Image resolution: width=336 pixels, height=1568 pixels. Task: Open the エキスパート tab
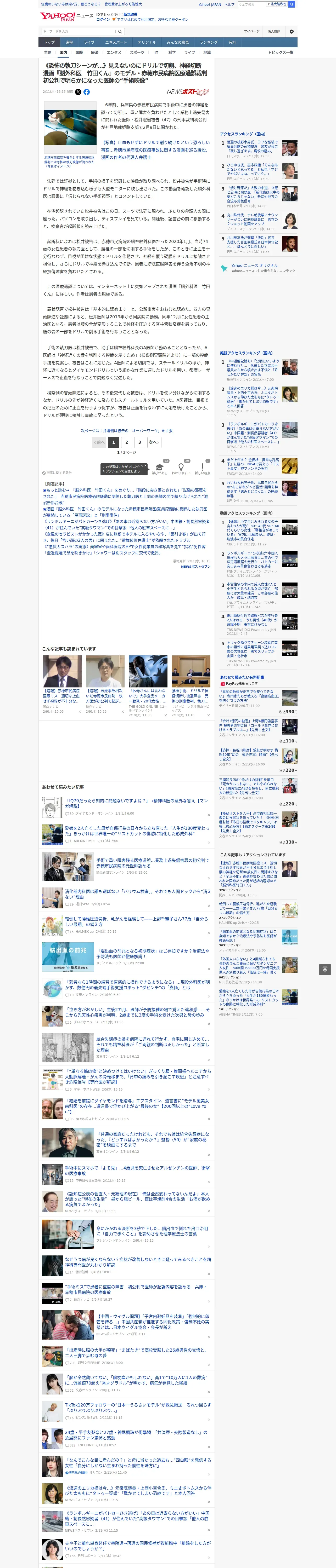[x=116, y=42]
